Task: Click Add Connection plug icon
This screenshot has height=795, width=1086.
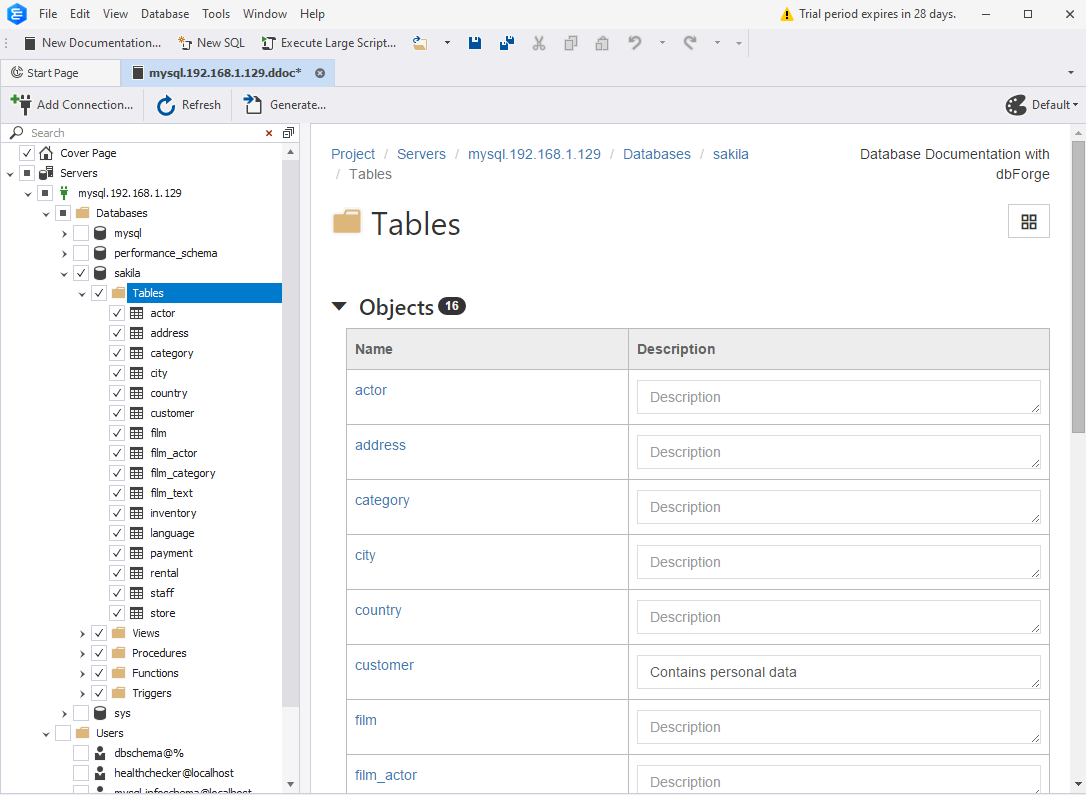Action: [x=21, y=105]
